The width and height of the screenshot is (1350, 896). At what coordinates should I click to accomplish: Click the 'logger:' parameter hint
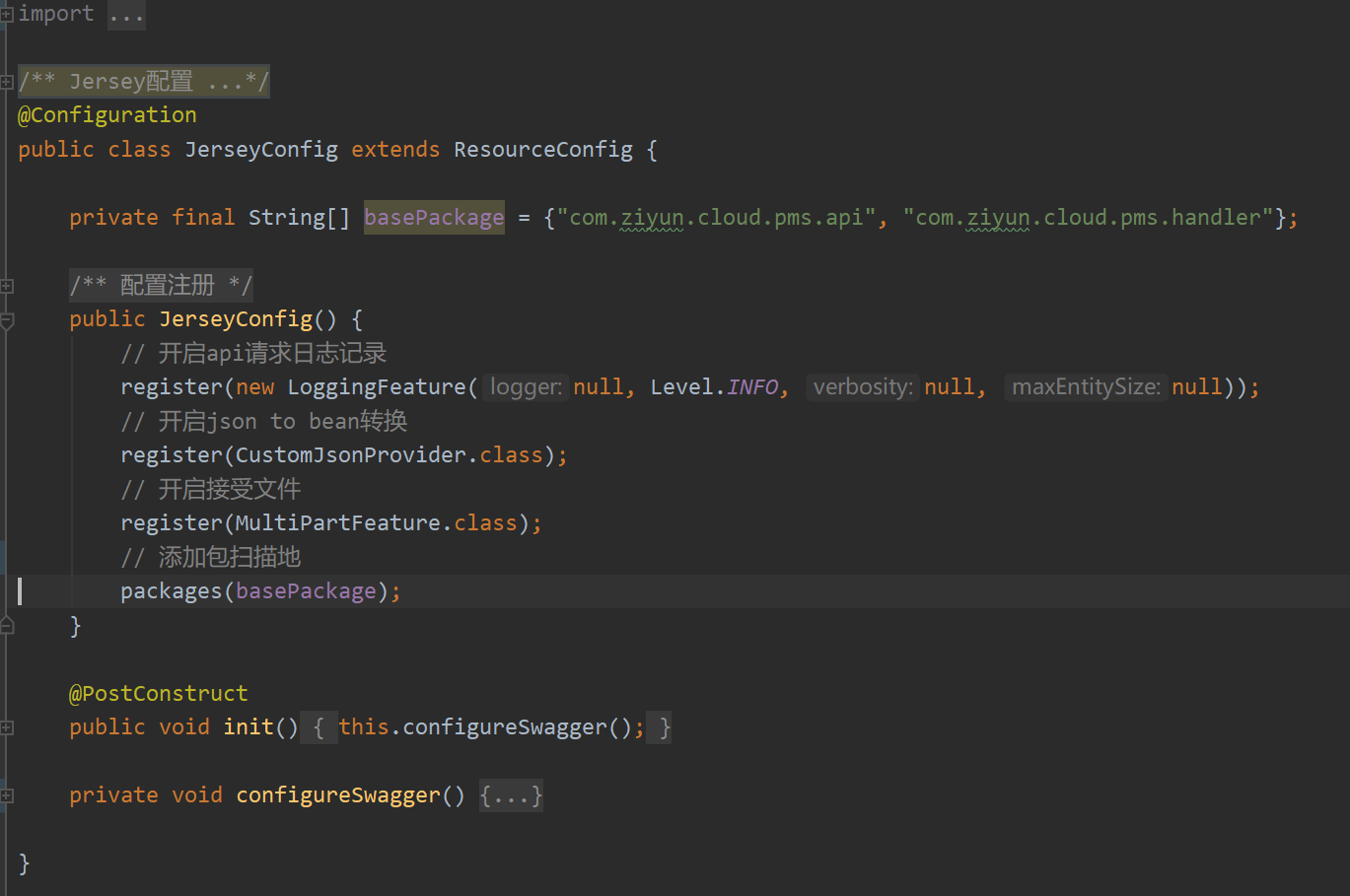point(526,387)
